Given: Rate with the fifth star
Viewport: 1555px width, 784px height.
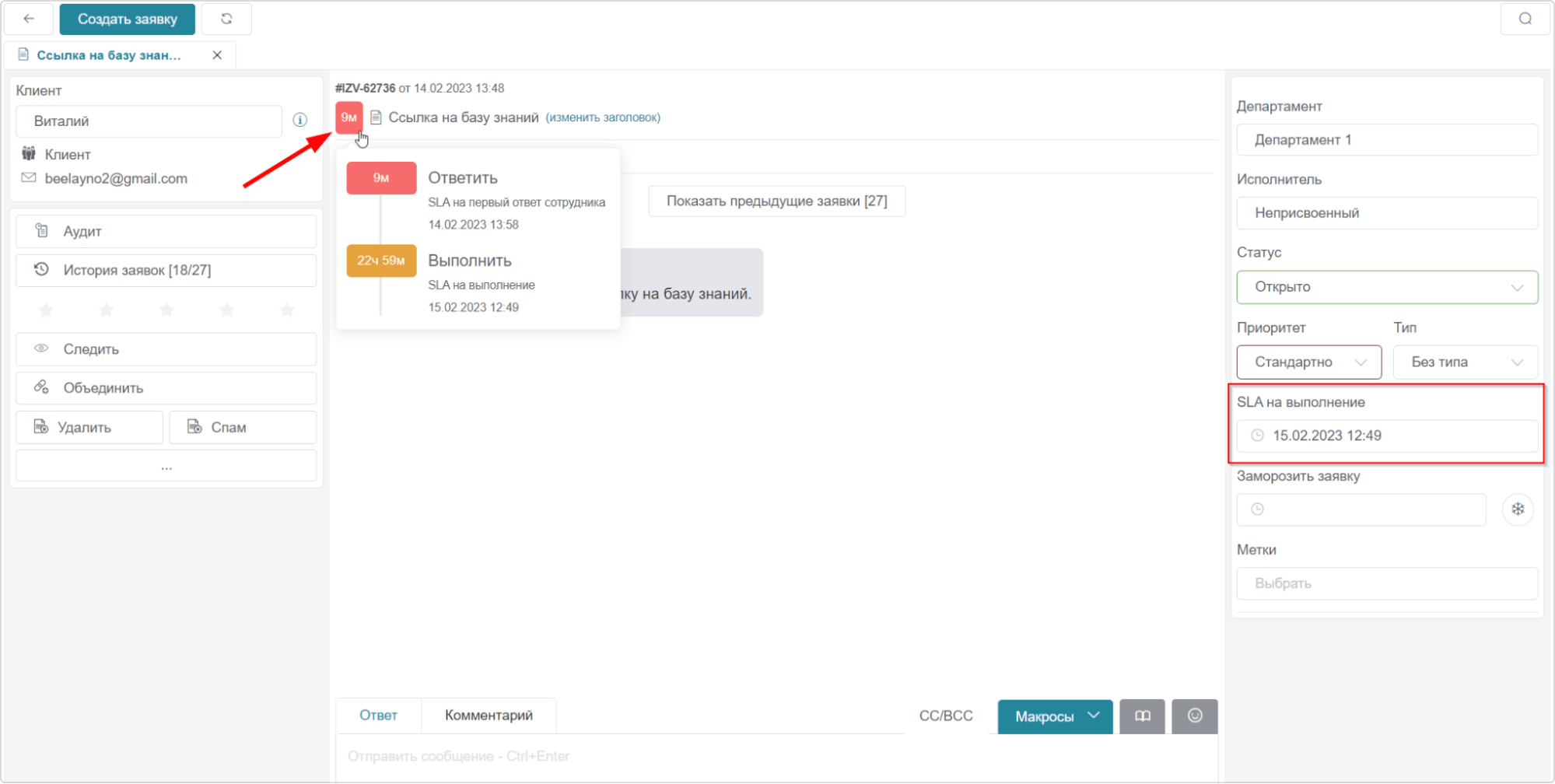Looking at the screenshot, I should pos(287,310).
